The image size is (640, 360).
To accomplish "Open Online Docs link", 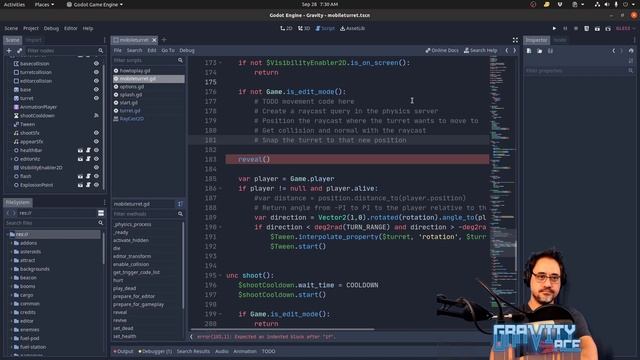I will (x=442, y=51).
